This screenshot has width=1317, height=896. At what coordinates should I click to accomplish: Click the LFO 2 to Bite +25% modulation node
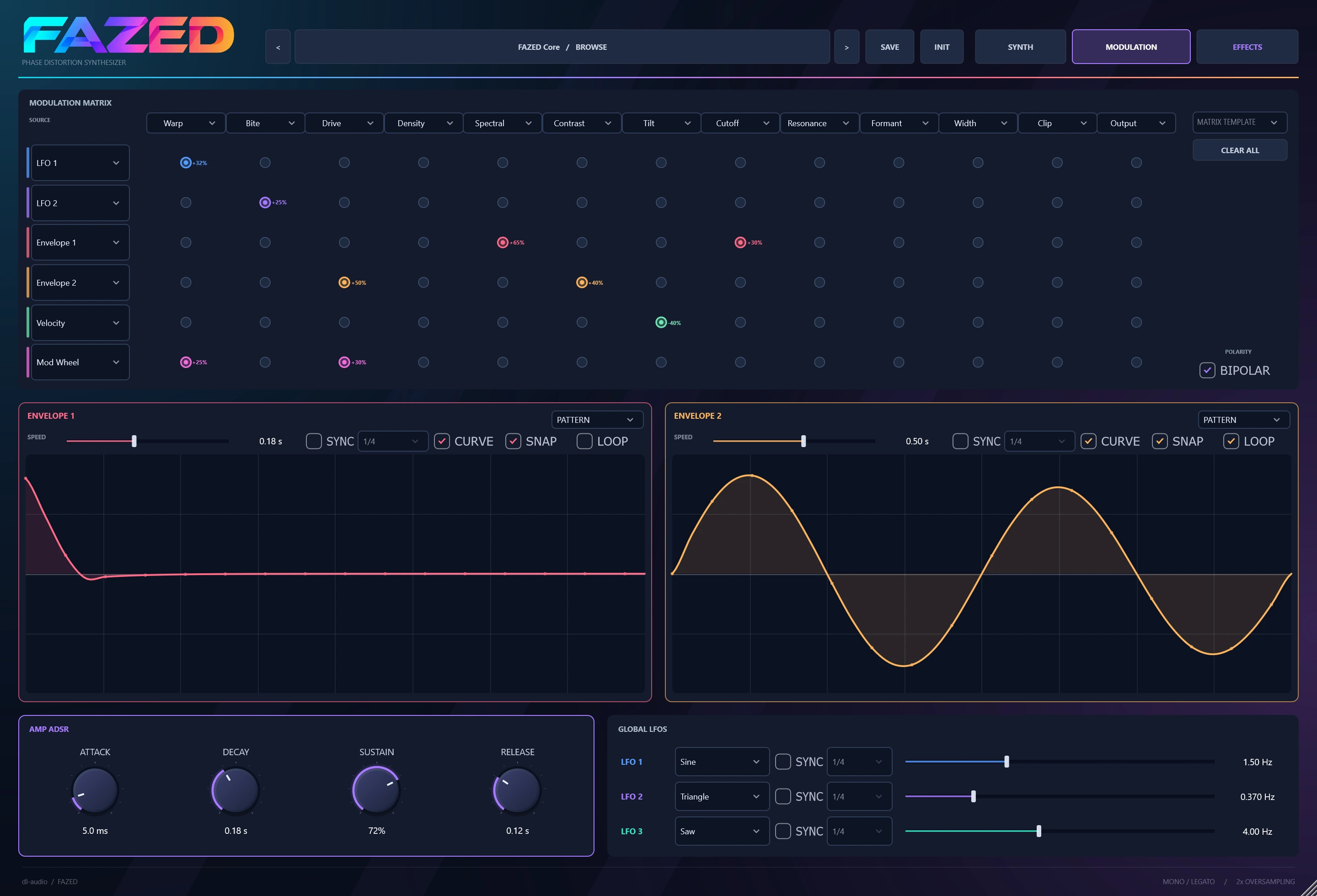265,202
